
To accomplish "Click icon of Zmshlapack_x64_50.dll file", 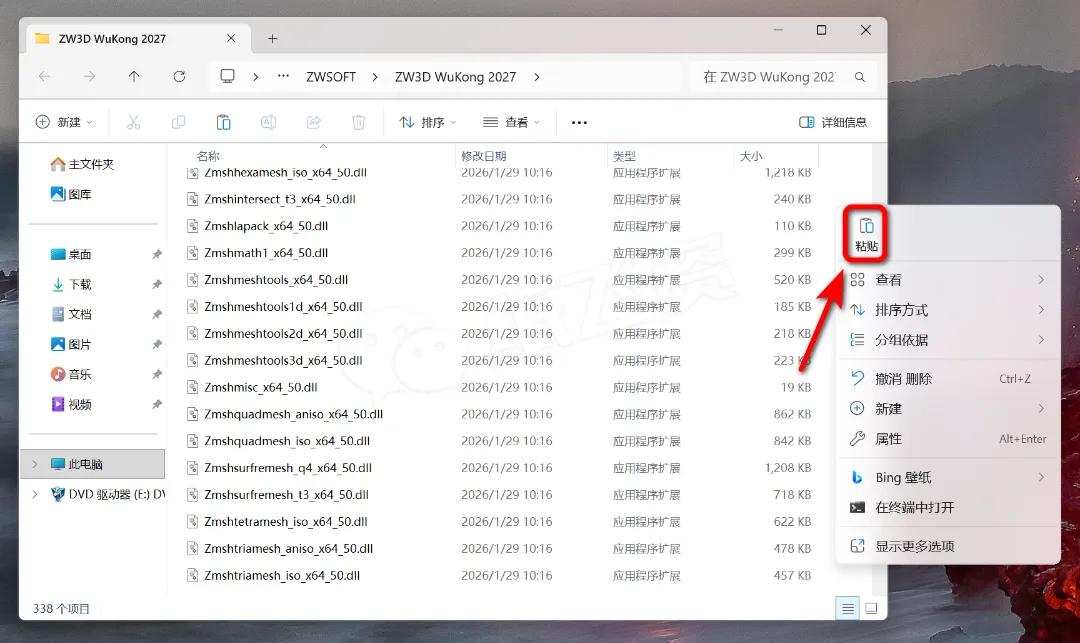I will pos(193,226).
